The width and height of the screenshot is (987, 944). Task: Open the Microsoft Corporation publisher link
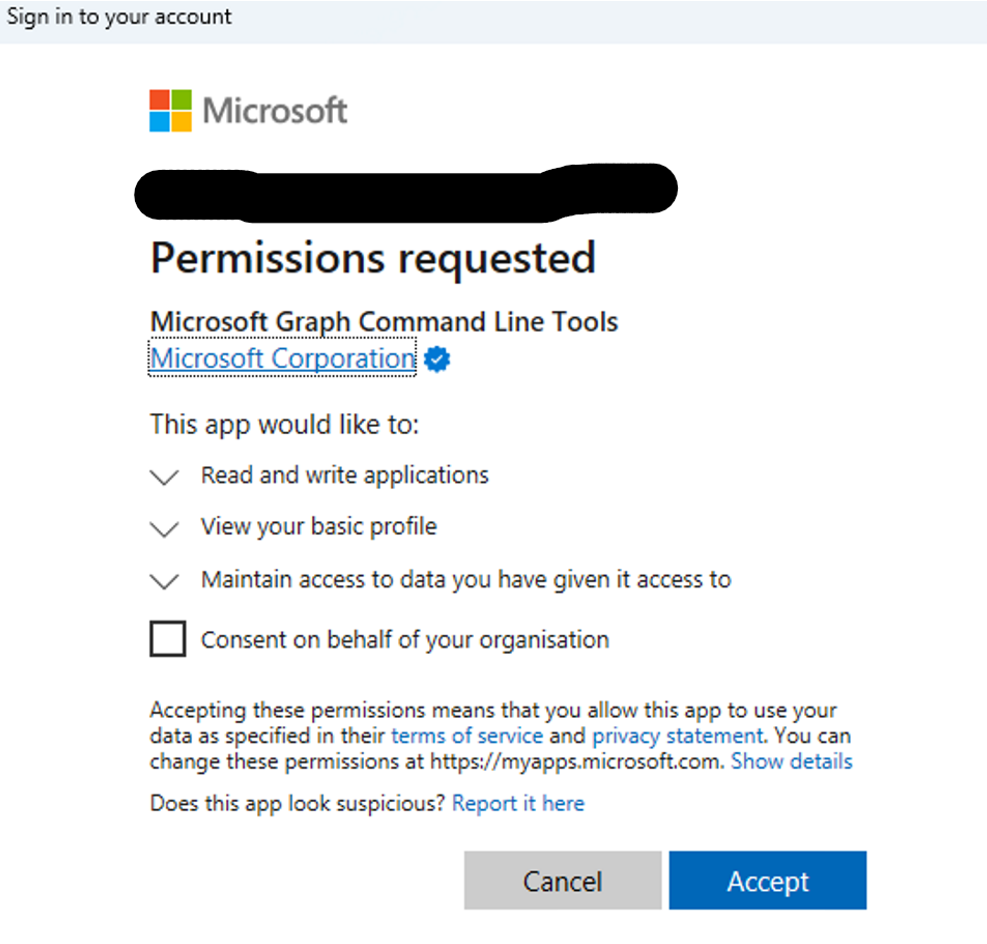282,358
